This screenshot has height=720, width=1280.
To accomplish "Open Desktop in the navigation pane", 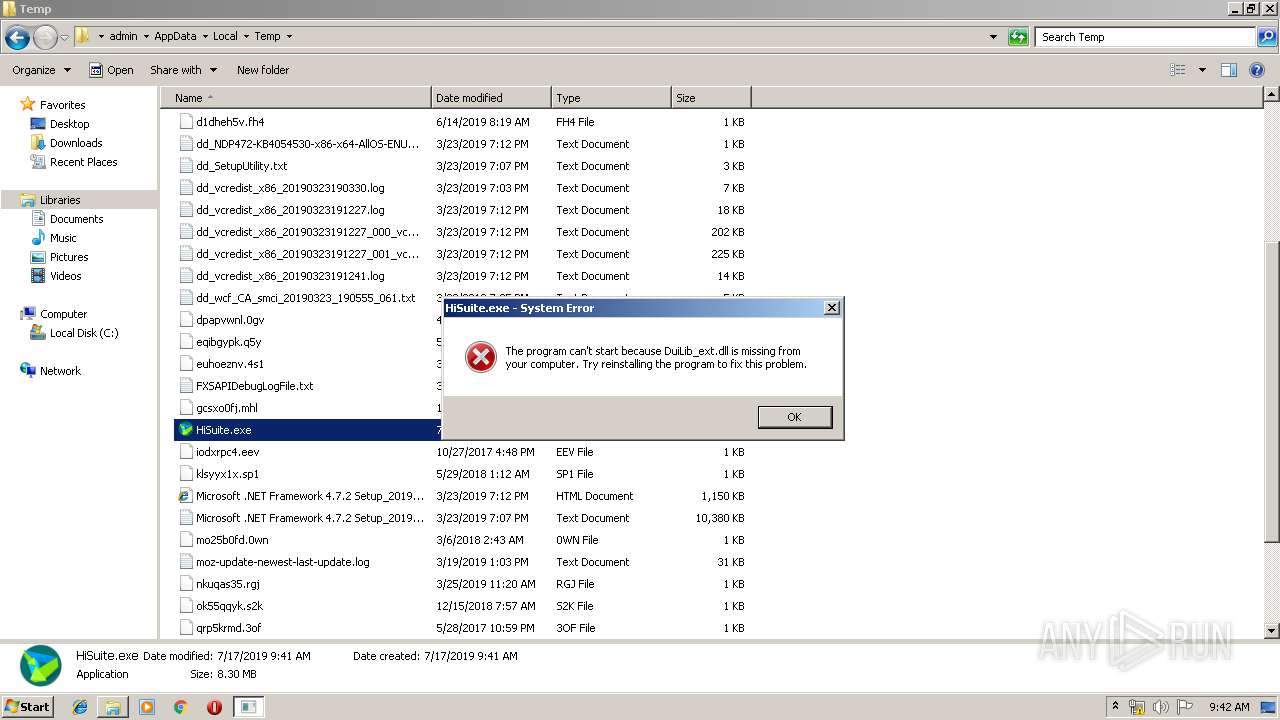I will [x=69, y=124].
